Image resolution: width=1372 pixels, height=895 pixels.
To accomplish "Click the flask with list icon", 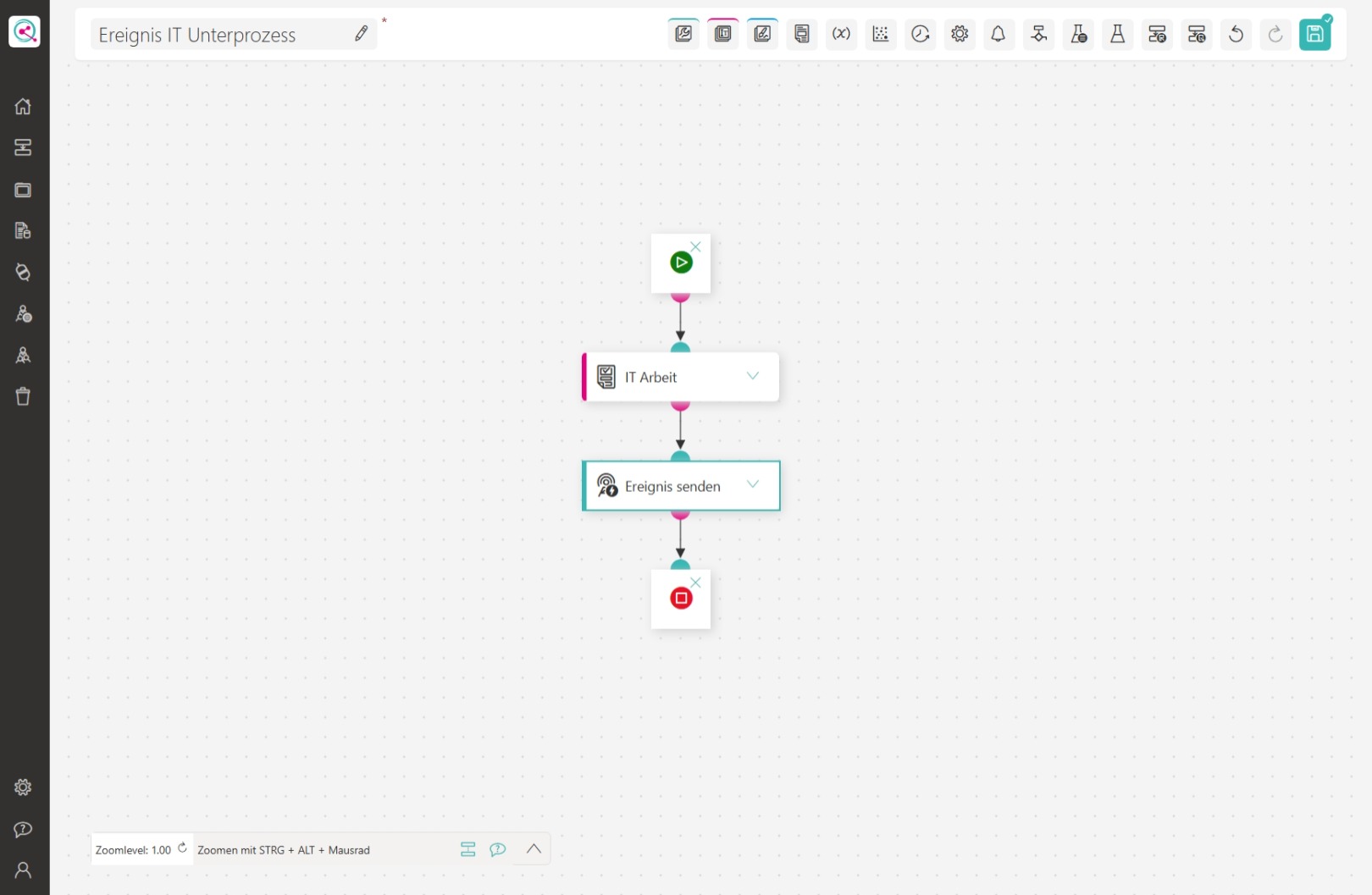I will click(1078, 34).
